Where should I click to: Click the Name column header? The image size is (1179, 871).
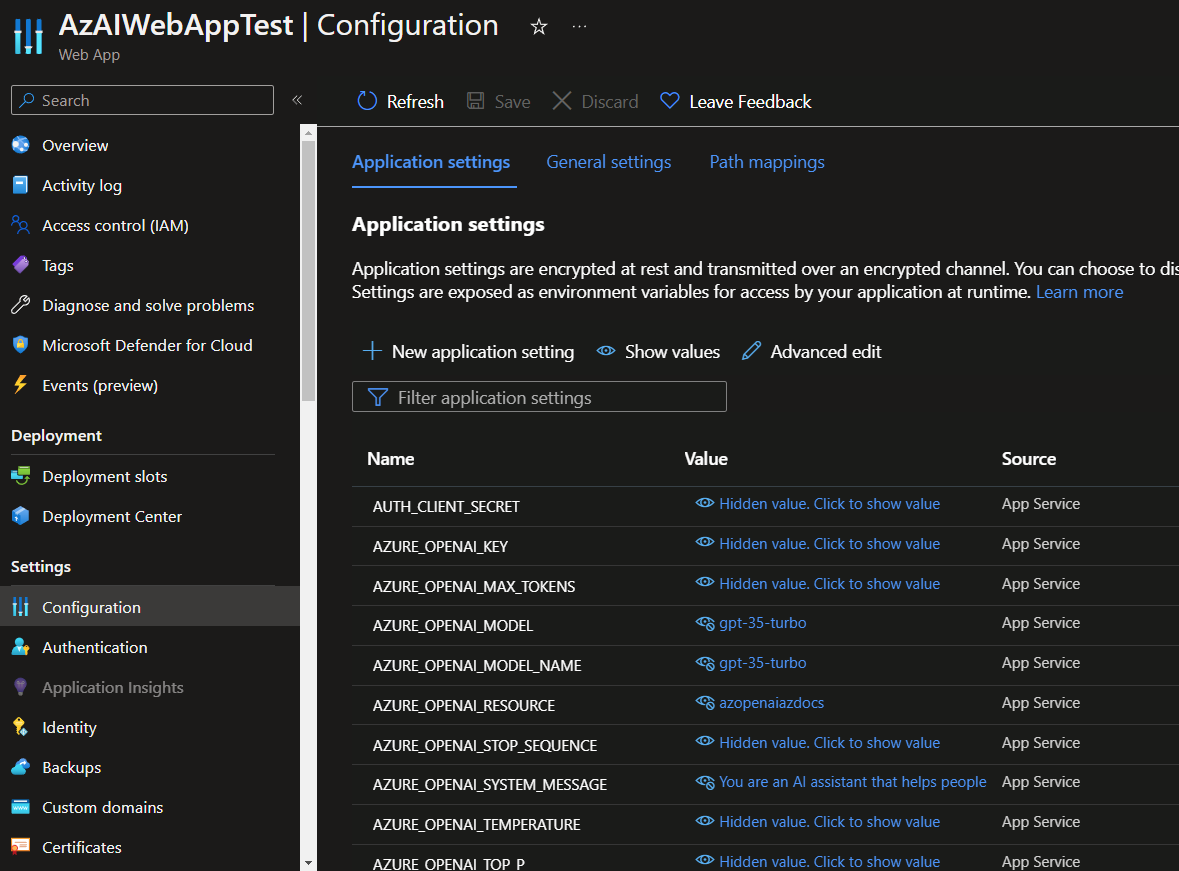(x=390, y=458)
